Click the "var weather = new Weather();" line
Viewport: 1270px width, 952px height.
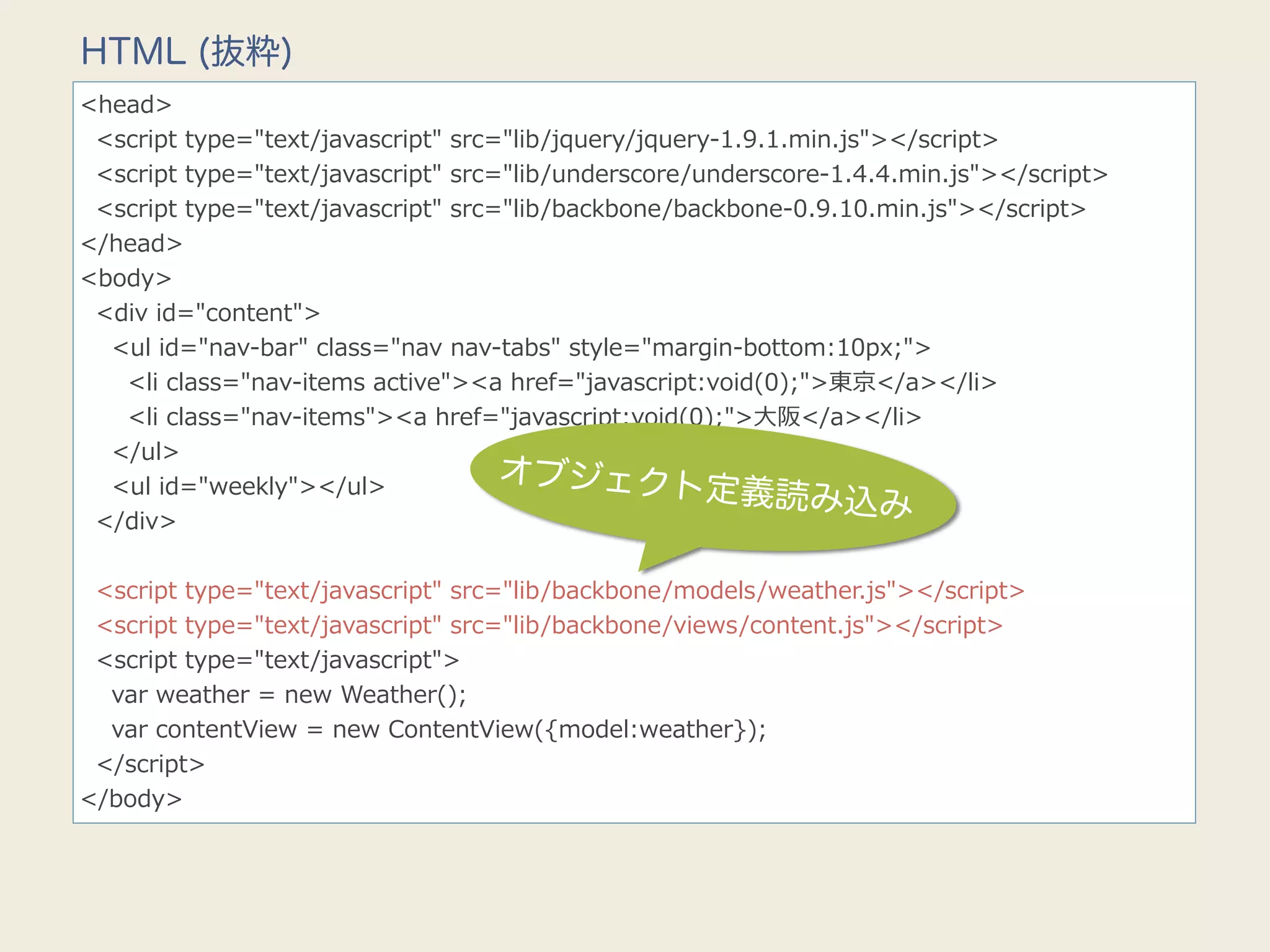(289, 695)
